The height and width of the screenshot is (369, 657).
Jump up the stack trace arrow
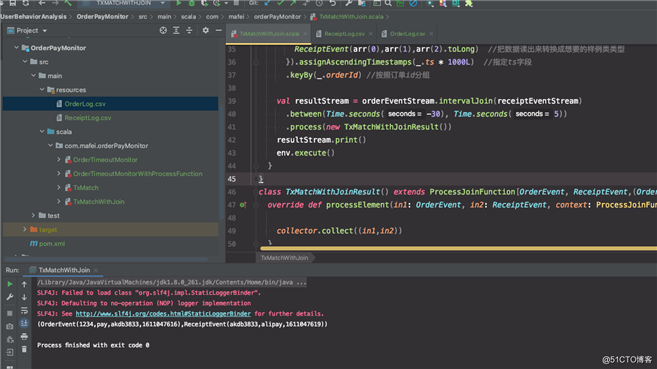24,284
